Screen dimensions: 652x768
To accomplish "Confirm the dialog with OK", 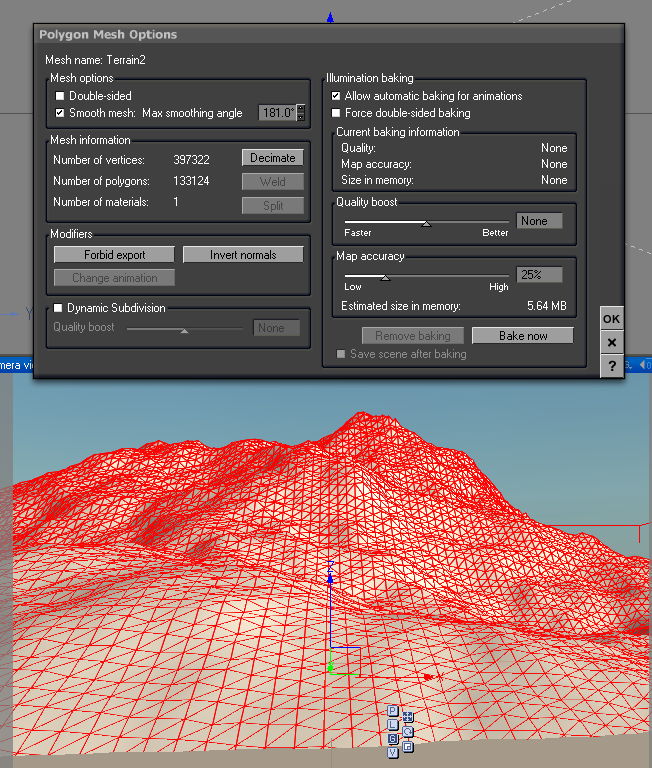I will point(612,319).
